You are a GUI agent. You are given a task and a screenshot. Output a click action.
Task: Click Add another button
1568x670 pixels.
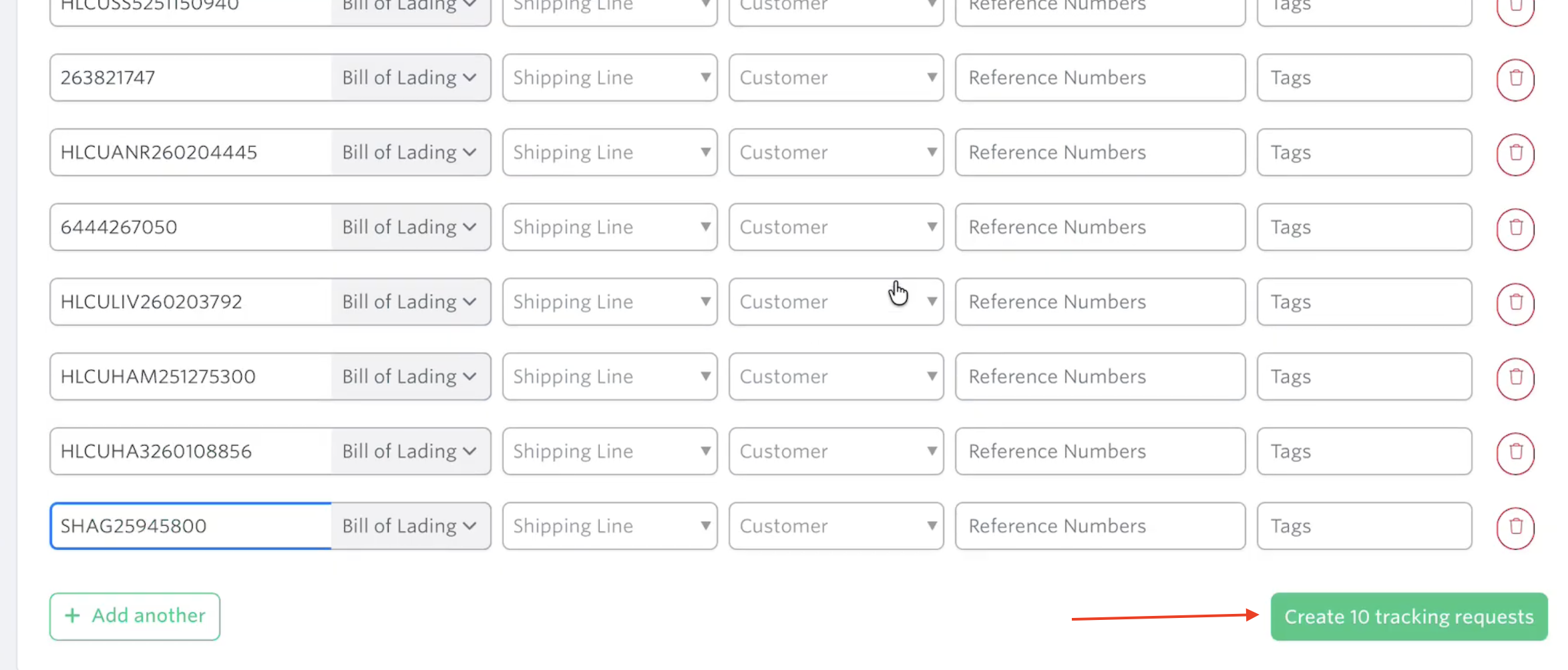pos(135,616)
